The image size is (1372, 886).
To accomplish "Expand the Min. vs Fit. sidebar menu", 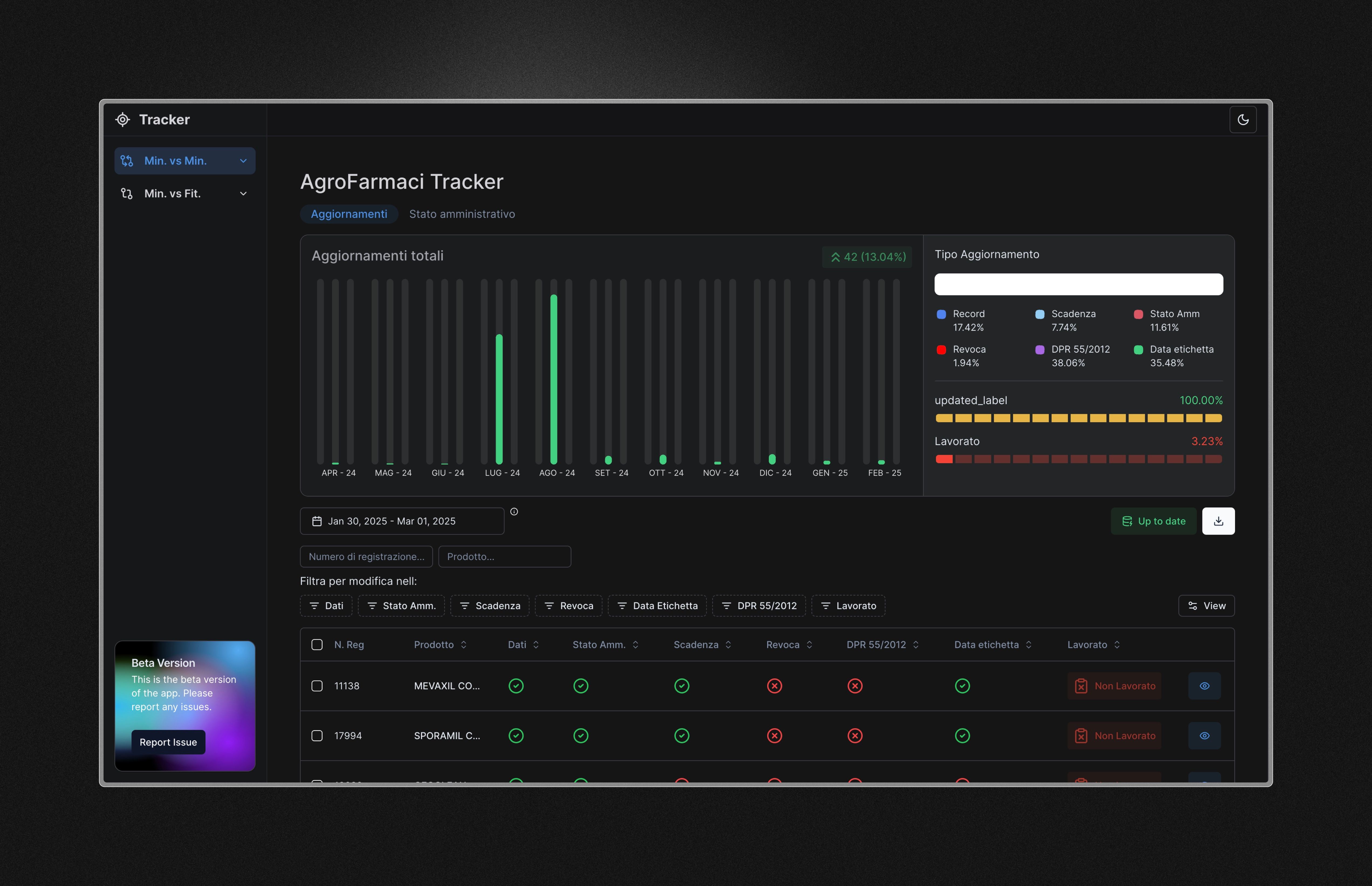I will click(x=185, y=194).
